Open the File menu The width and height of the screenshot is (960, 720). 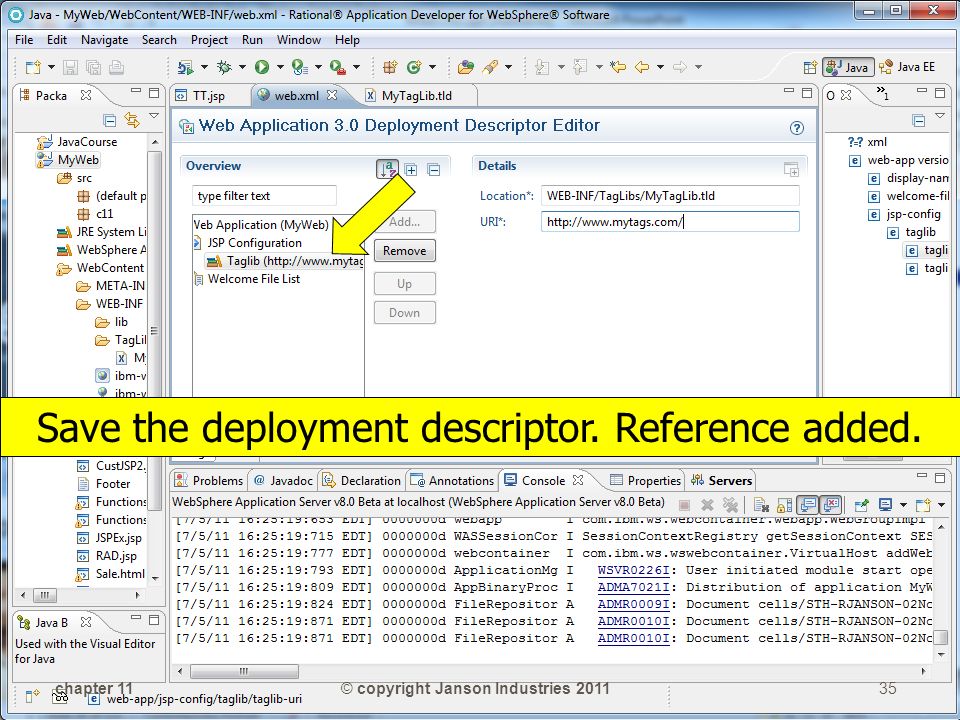pyautogui.click(x=24, y=40)
